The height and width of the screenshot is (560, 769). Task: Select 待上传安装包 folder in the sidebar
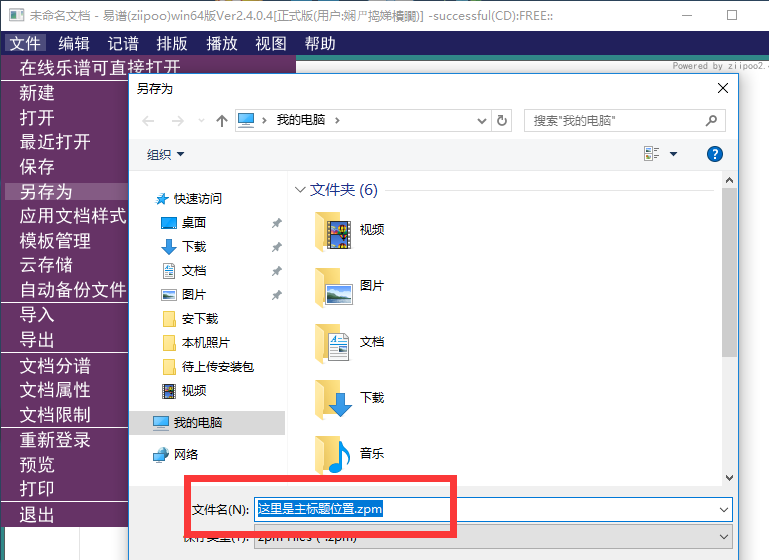click(x=207, y=367)
